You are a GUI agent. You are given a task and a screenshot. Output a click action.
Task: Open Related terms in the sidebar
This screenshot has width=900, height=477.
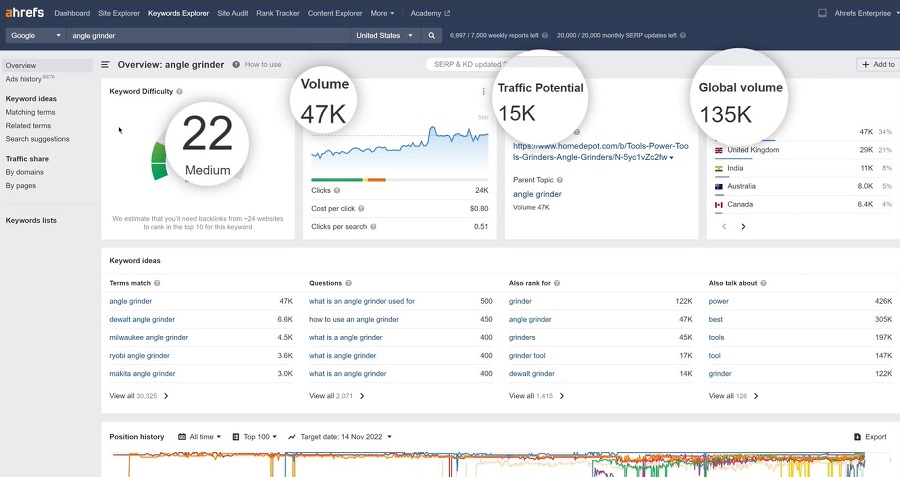pyautogui.click(x=28, y=126)
